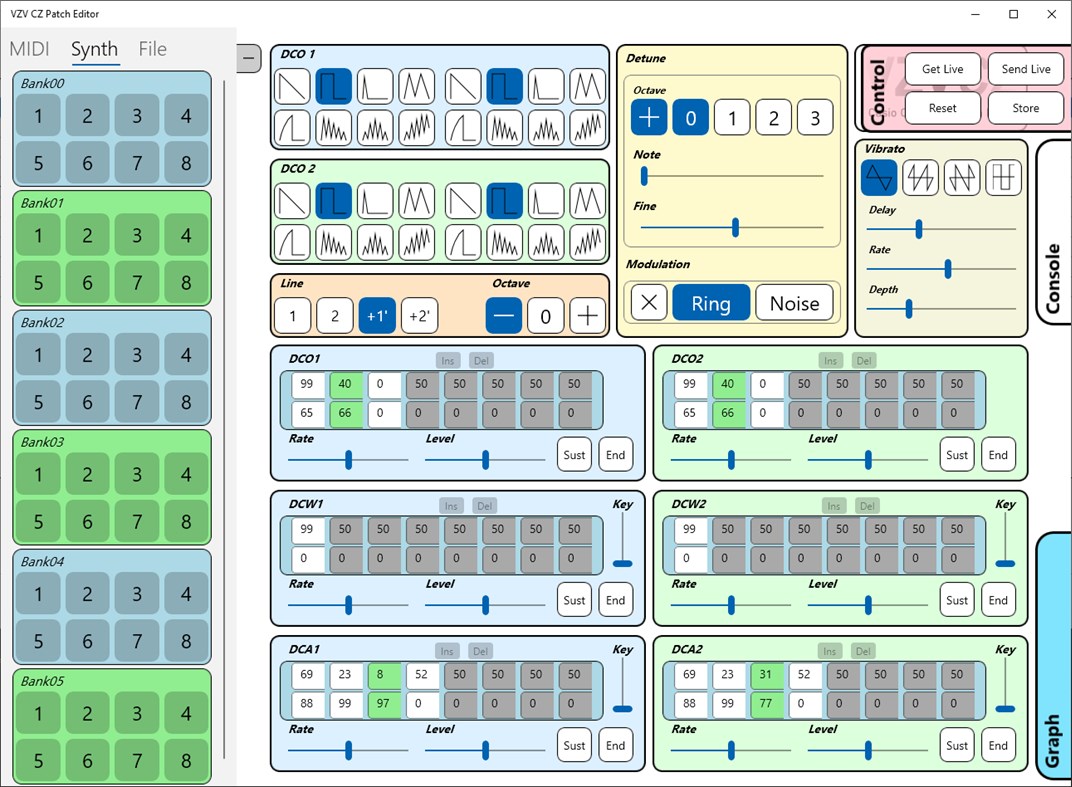The image size is (1072, 787).
Task: Click the Get Live button
Action: [x=941, y=68]
